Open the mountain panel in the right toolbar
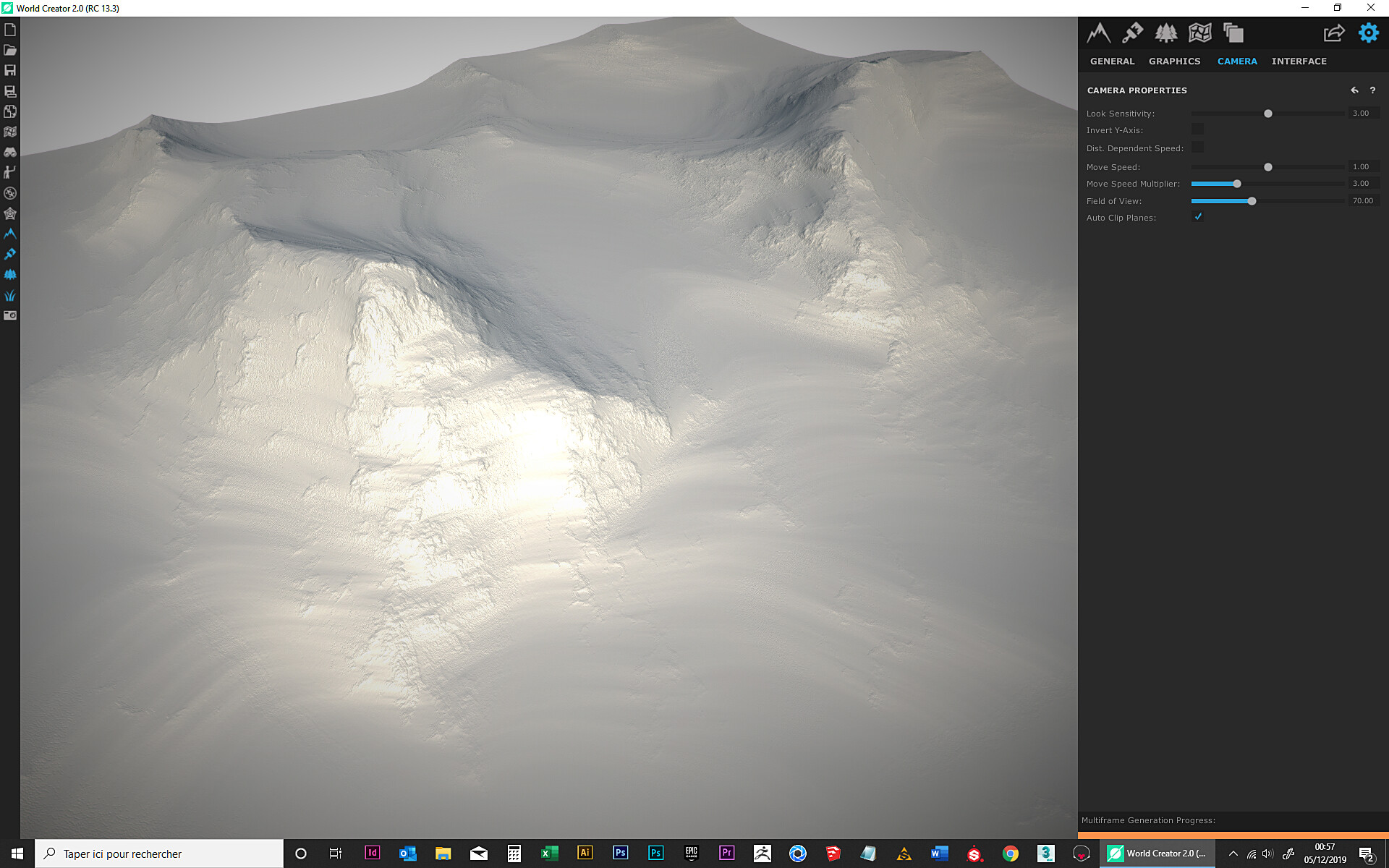The image size is (1389, 868). click(x=1099, y=33)
